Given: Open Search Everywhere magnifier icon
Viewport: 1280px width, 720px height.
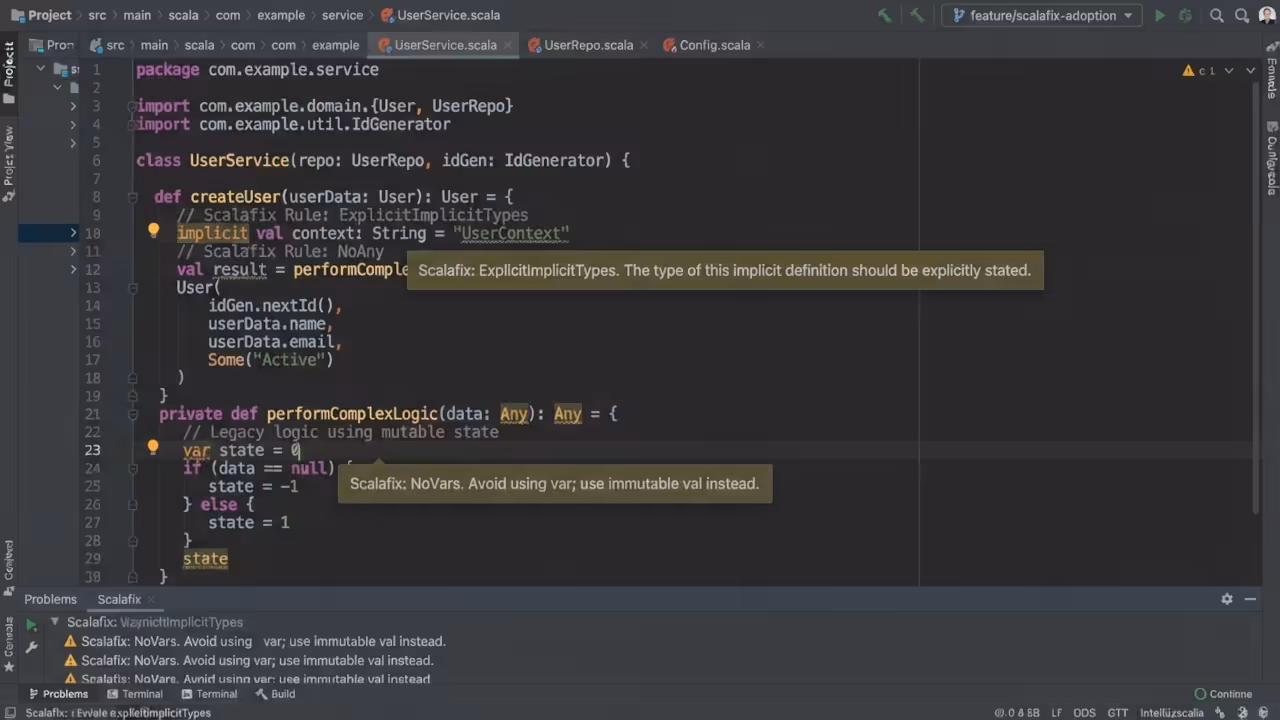Looking at the screenshot, I should point(1217,15).
